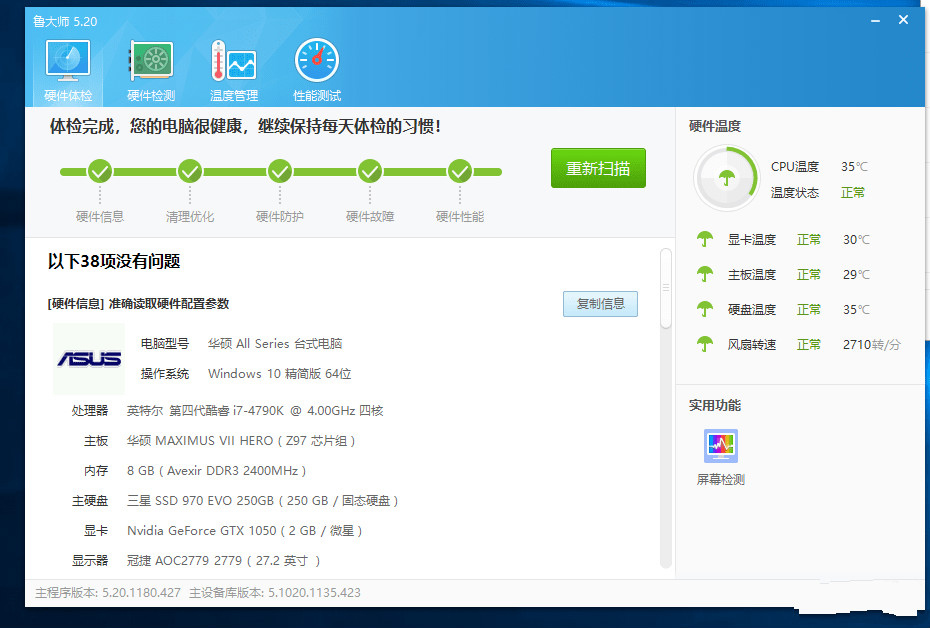
Task: Click the ASUS brand logo
Action: (89, 359)
